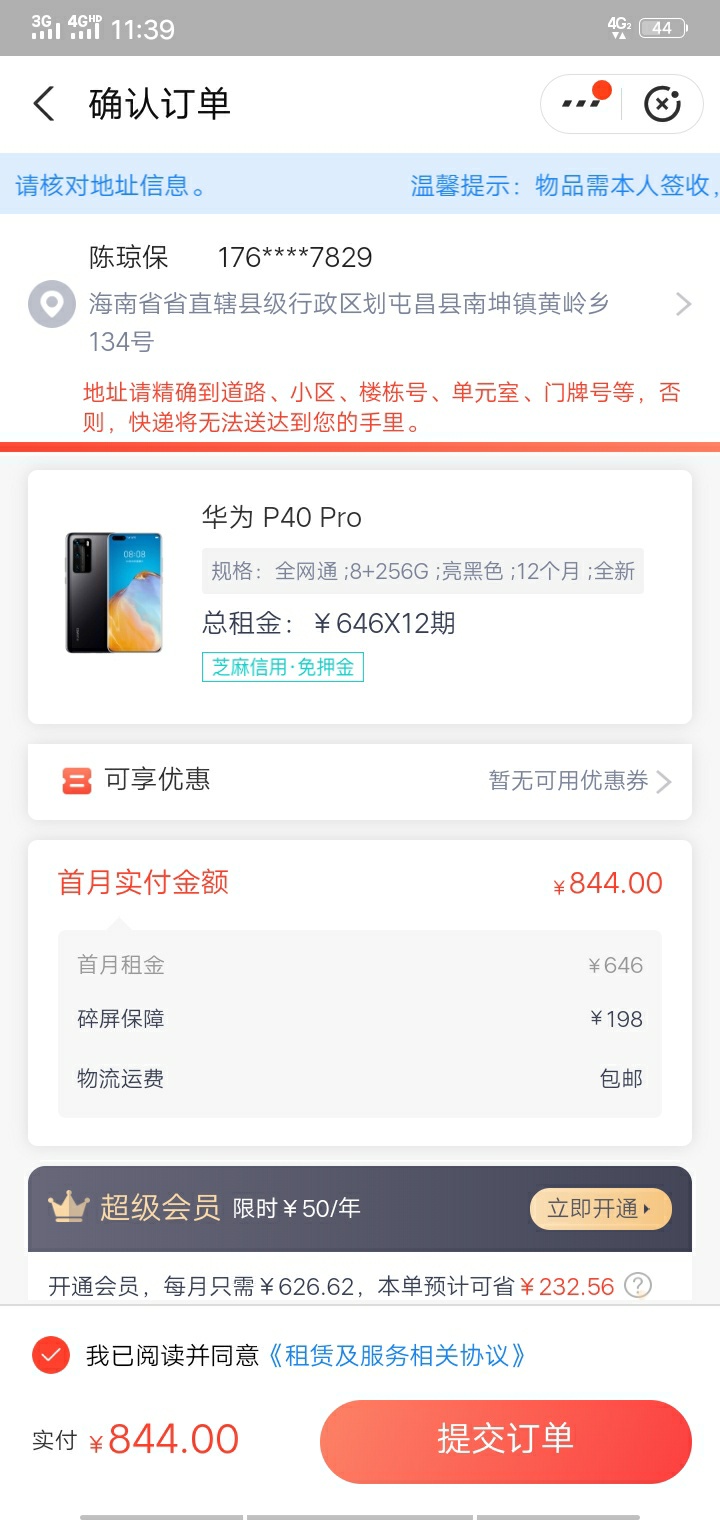Open the 租赁及服务相关协议 link
This screenshot has width=720, height=1520.
pyautogui.click(x=397, y=1356)
